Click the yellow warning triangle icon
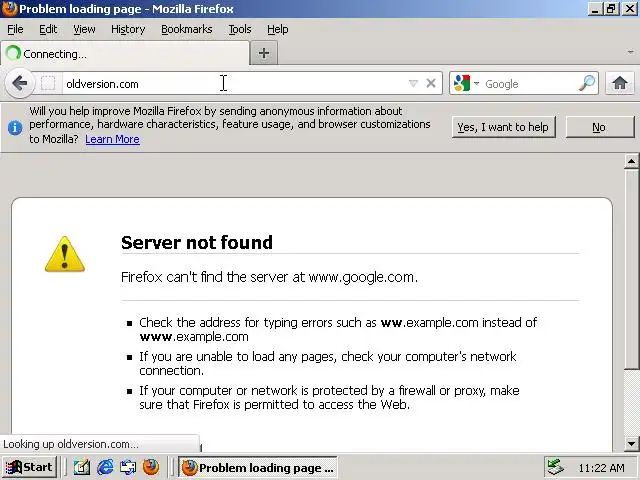This screenshot has height=480, width=640. (x=64, y=255)
